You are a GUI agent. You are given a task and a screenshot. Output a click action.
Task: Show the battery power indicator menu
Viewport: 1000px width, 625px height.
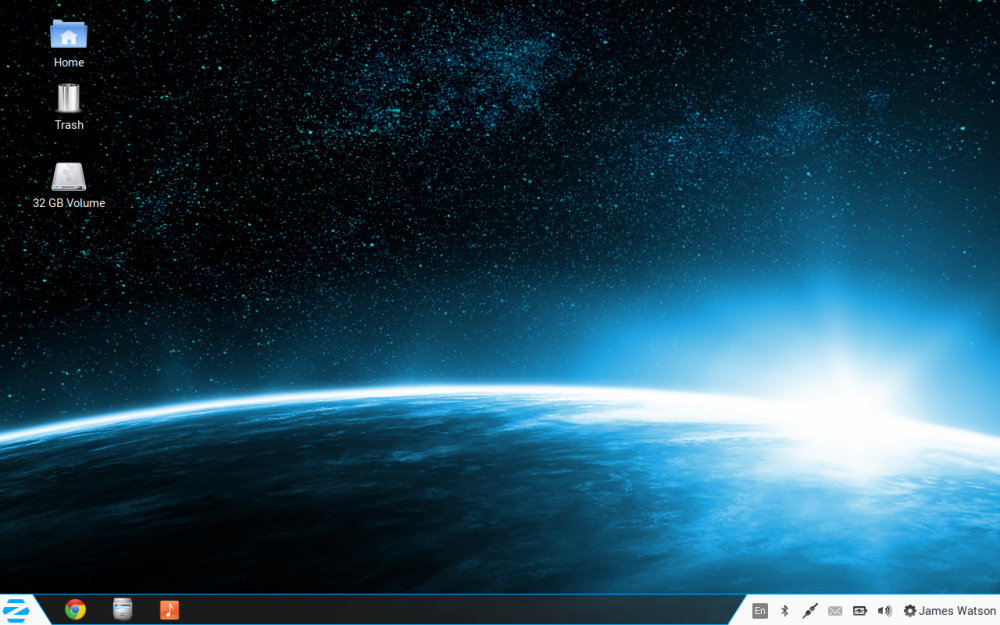click(x=860, y=611)
